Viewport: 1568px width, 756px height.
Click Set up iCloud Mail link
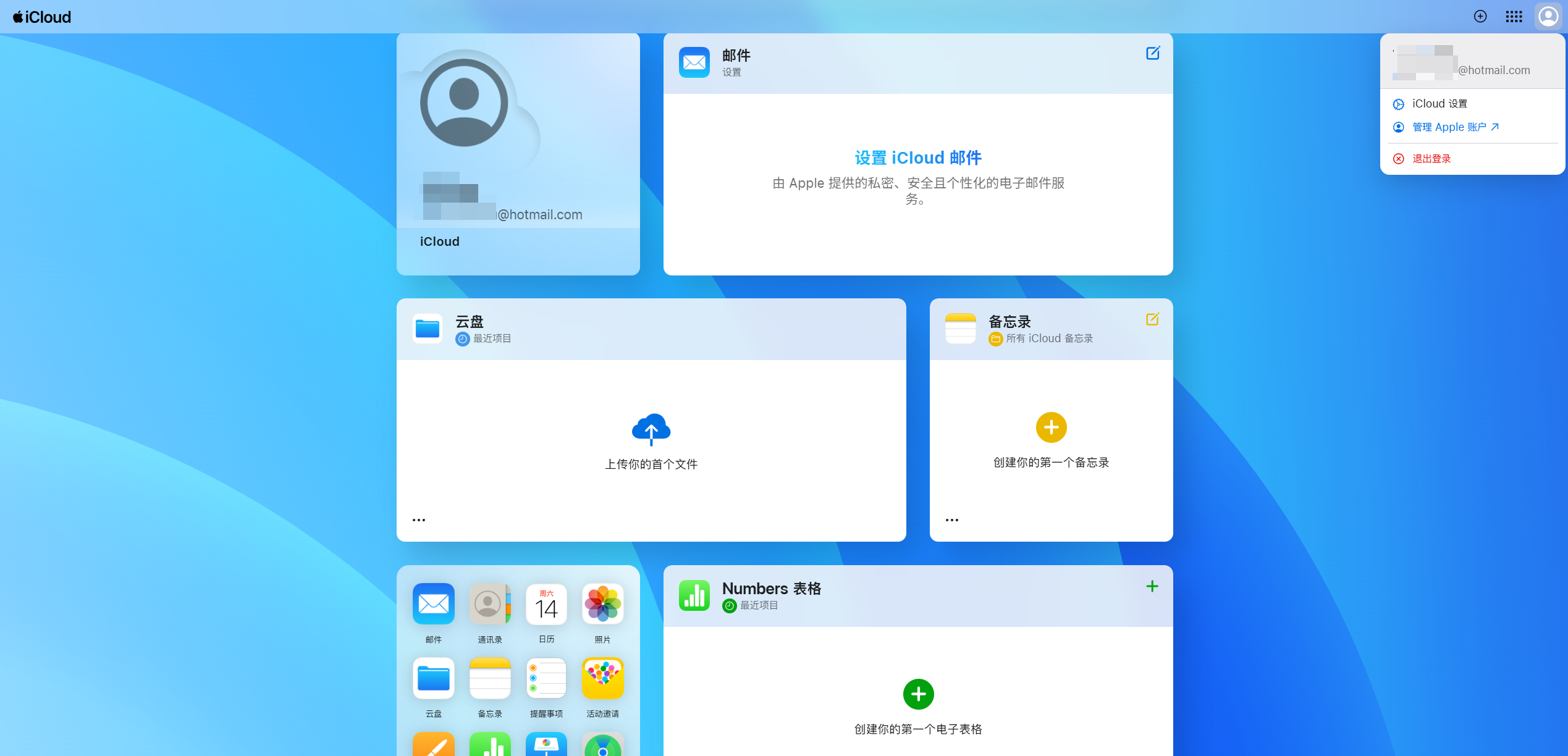pos(918,158)
